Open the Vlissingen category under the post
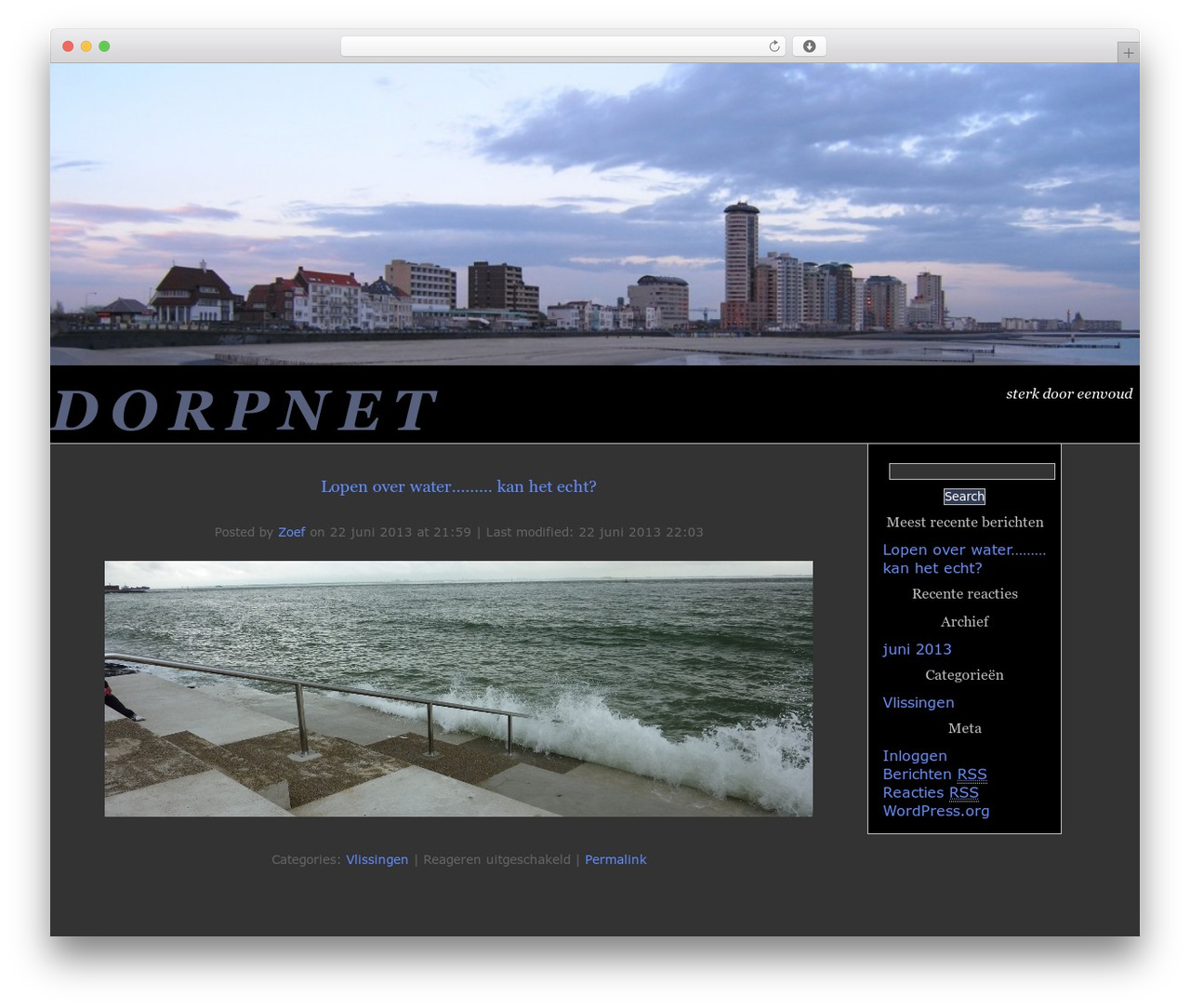The width and height of the screenshot is (1190, 1008). 377,859
